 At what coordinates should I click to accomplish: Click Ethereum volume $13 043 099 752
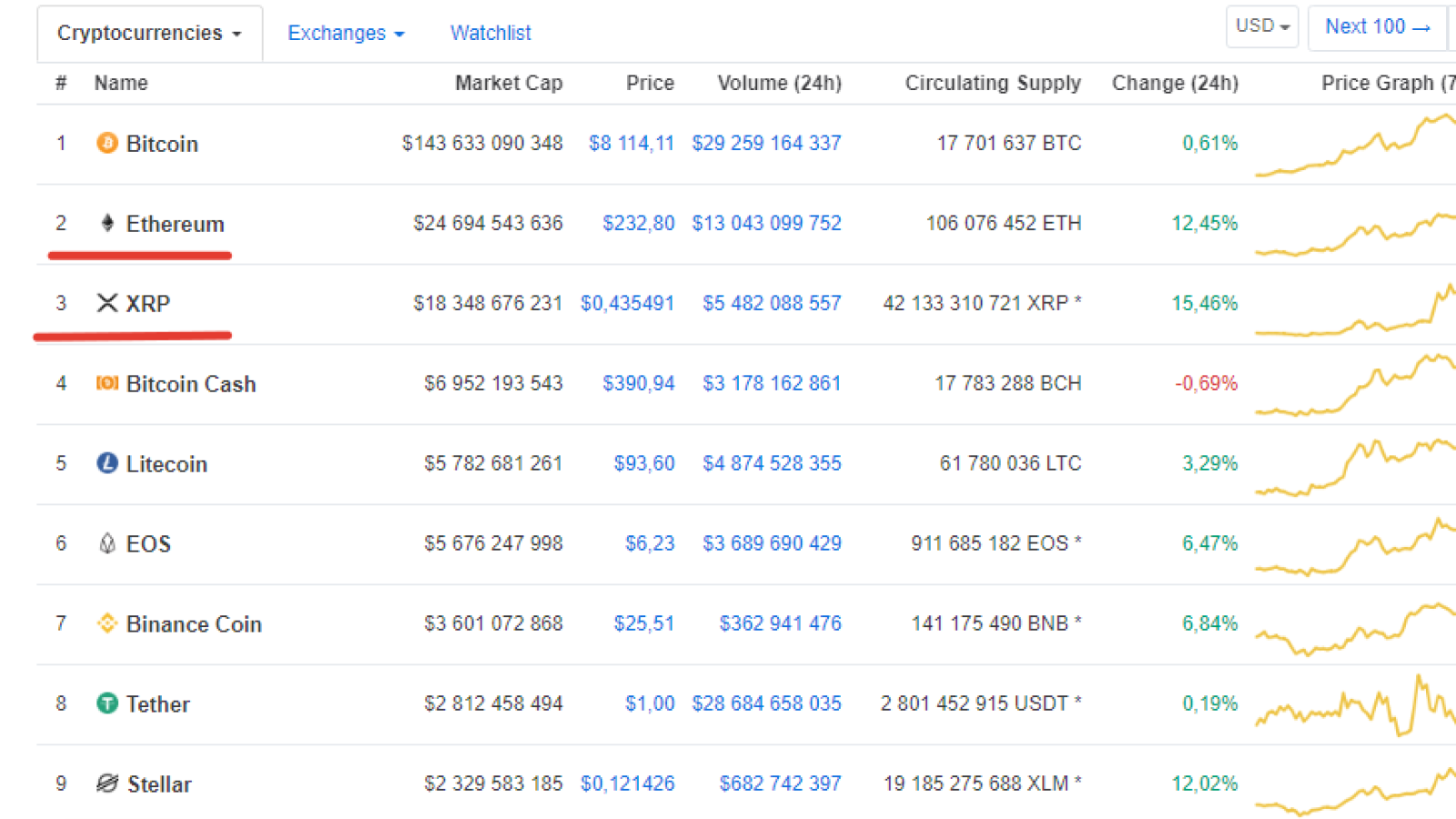coord(767,223)
